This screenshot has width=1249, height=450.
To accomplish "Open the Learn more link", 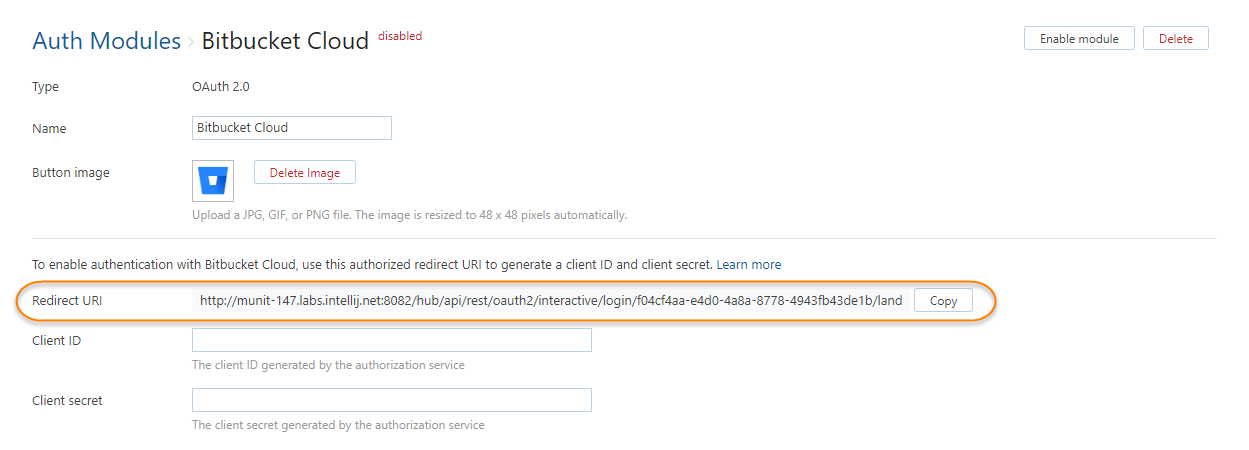I will click(x=749, y=265).
